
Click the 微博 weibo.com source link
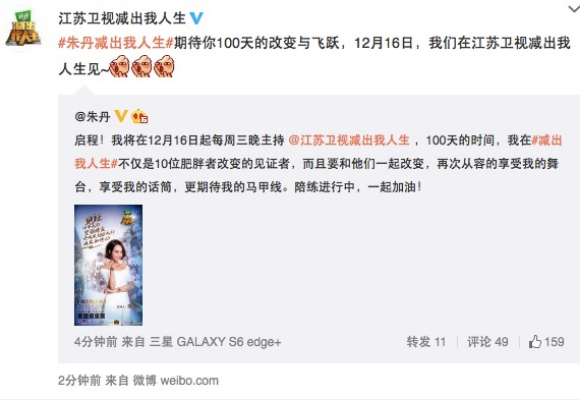176,380
